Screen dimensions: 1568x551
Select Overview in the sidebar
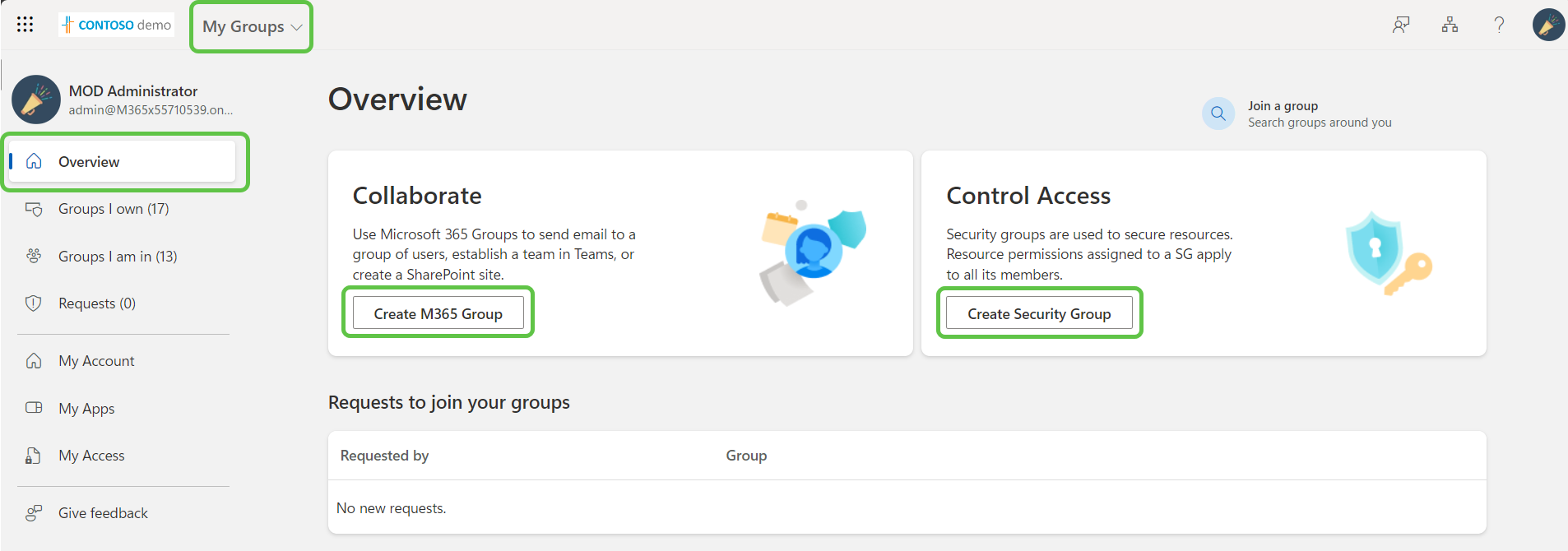click(89, 162)
